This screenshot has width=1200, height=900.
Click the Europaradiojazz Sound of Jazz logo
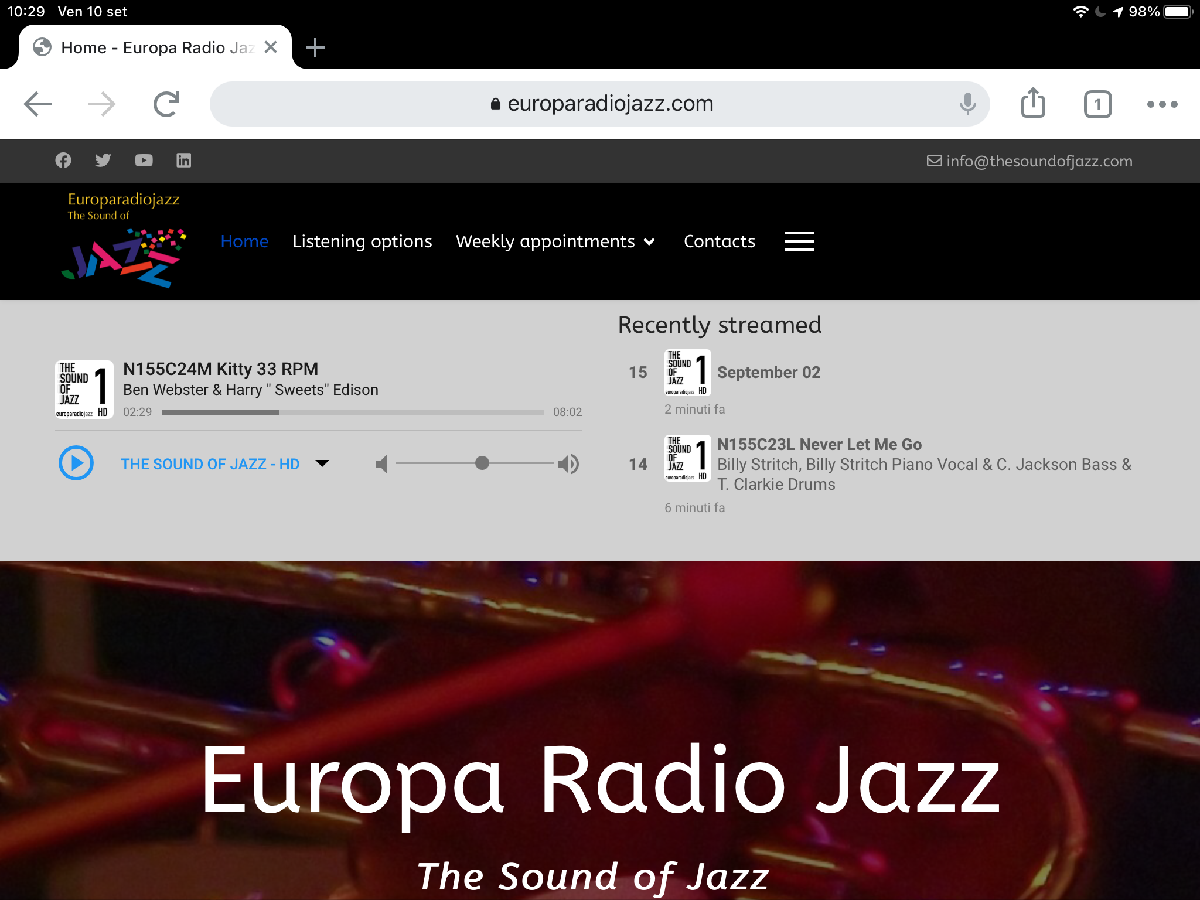123,239
